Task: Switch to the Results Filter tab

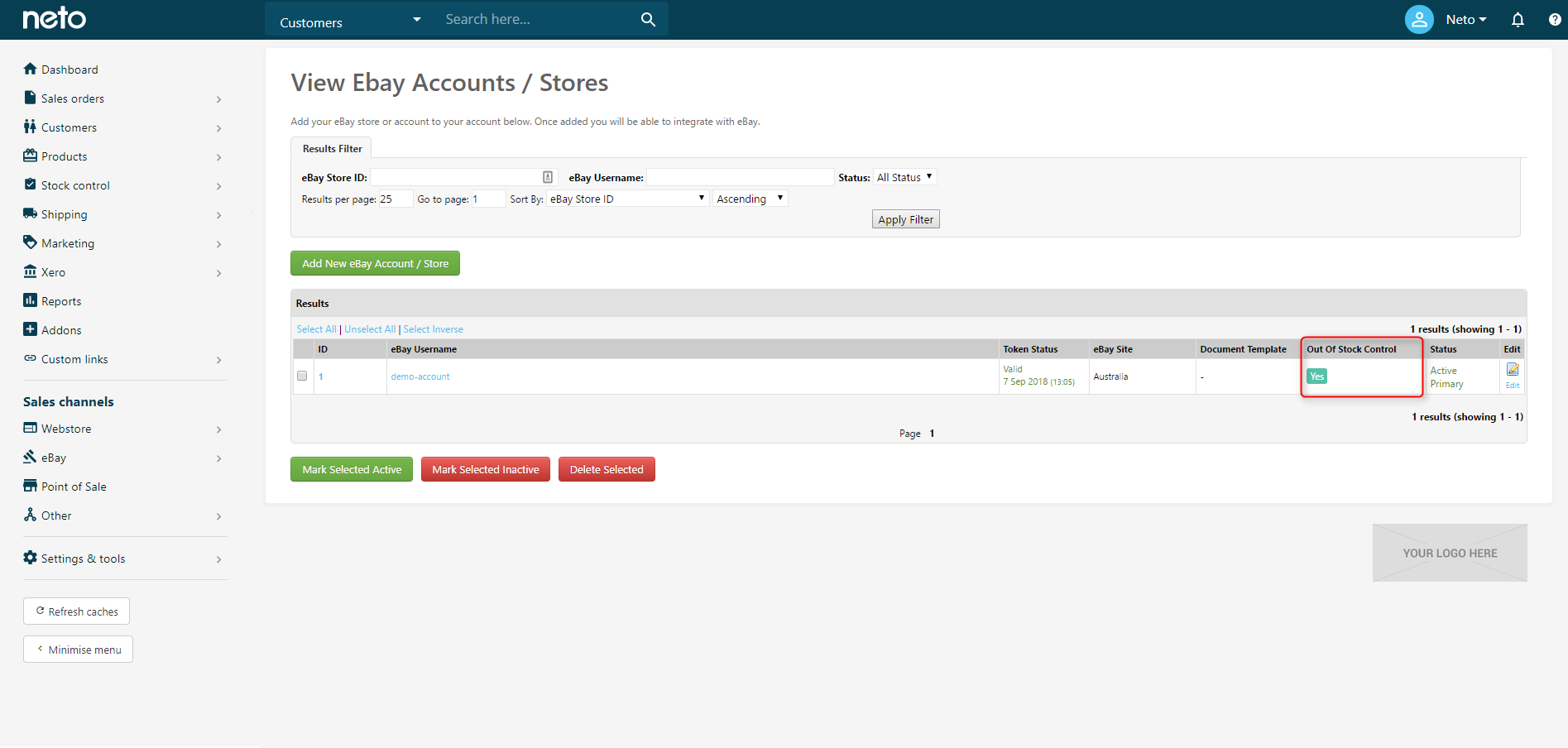Action: point(332,149)
